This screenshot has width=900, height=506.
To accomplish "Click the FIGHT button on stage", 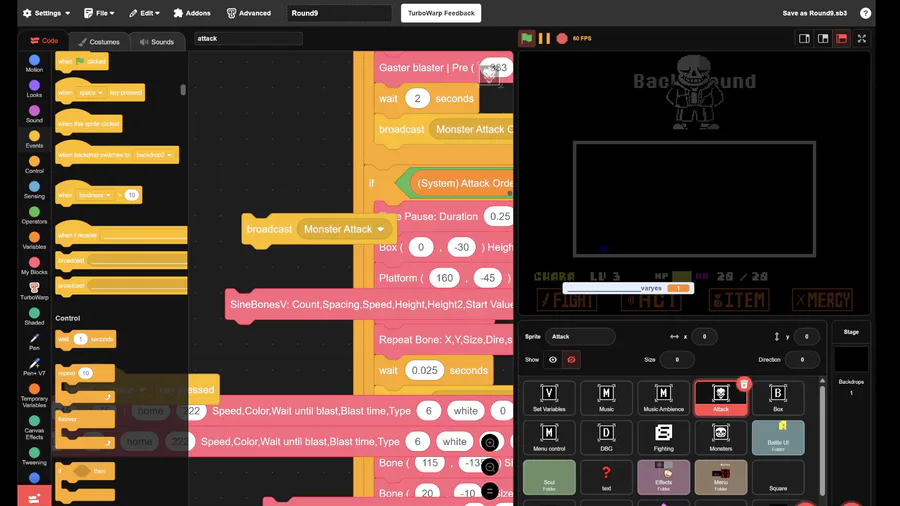I will point(567,300).
